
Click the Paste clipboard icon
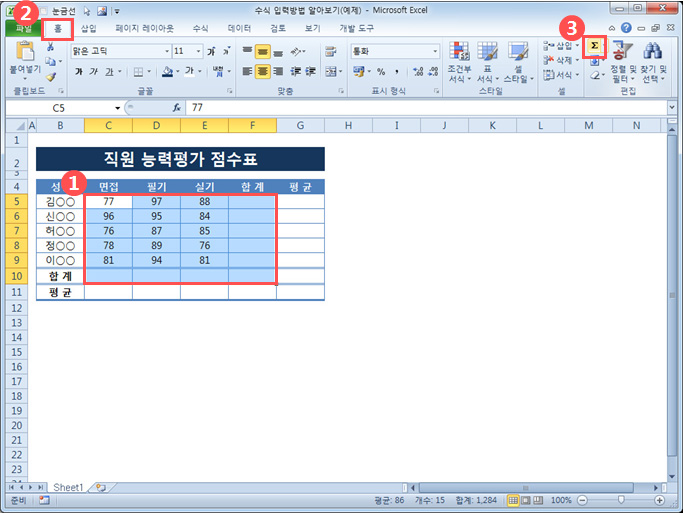click(x=25, y=51)
